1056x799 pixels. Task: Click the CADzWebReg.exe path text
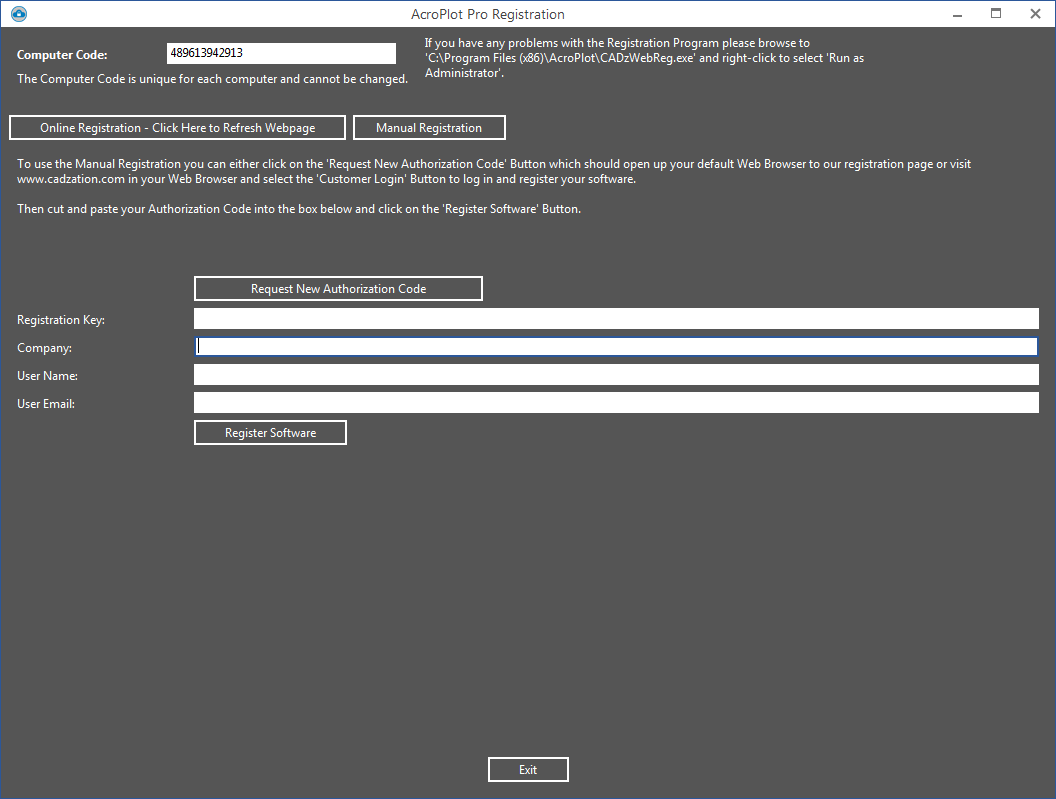[560, 58]
